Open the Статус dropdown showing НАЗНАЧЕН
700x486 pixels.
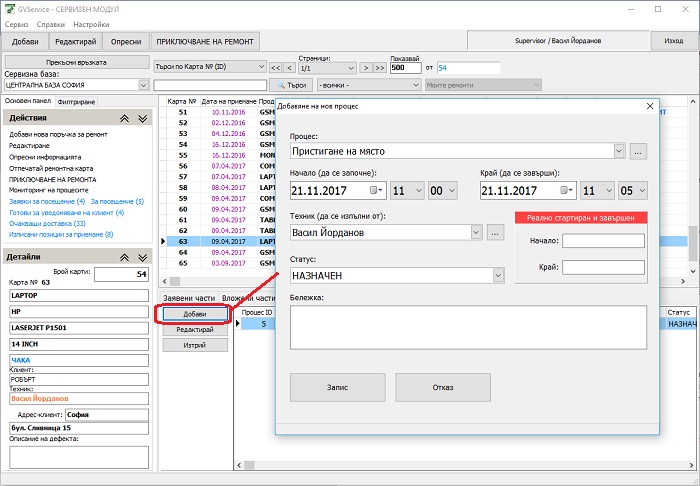499,275
